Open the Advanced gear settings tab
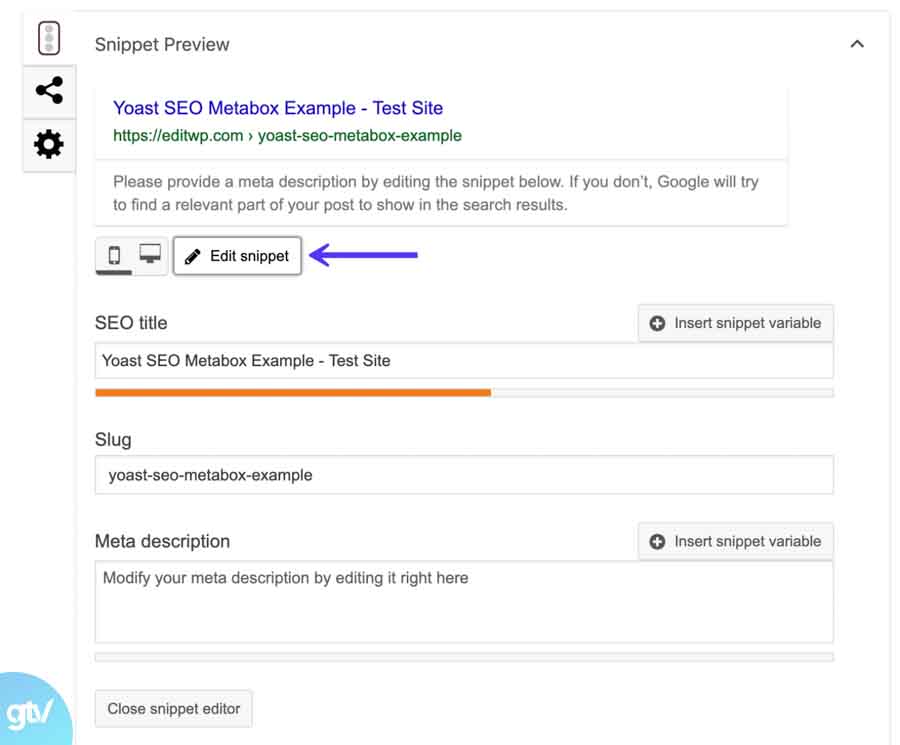The image size is (900, 745). tap(48, 144)
